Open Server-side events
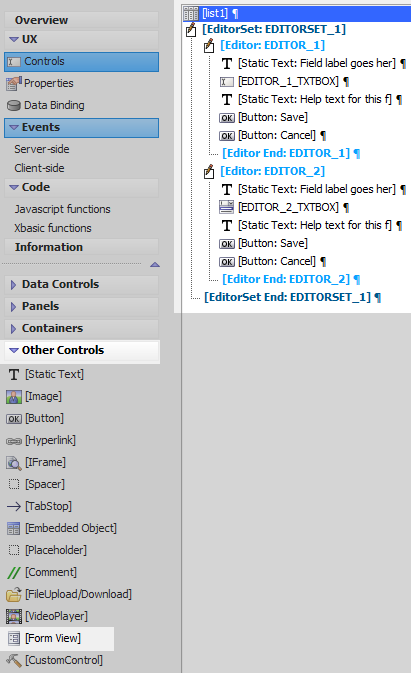Image resolution: width=411 pixels, height=673 pixels. click(42, 149)
